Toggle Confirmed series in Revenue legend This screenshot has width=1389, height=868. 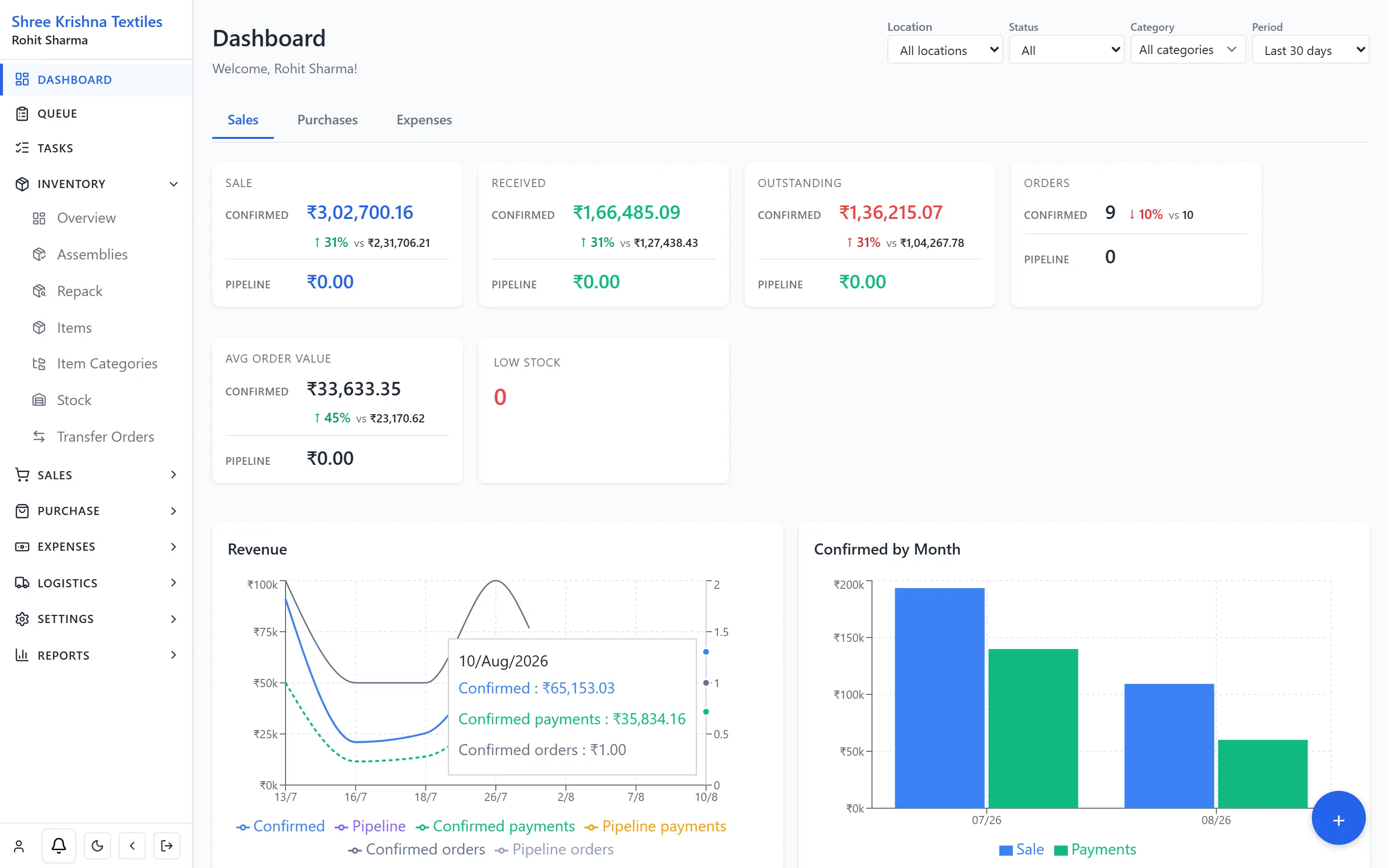pos(281,826)
